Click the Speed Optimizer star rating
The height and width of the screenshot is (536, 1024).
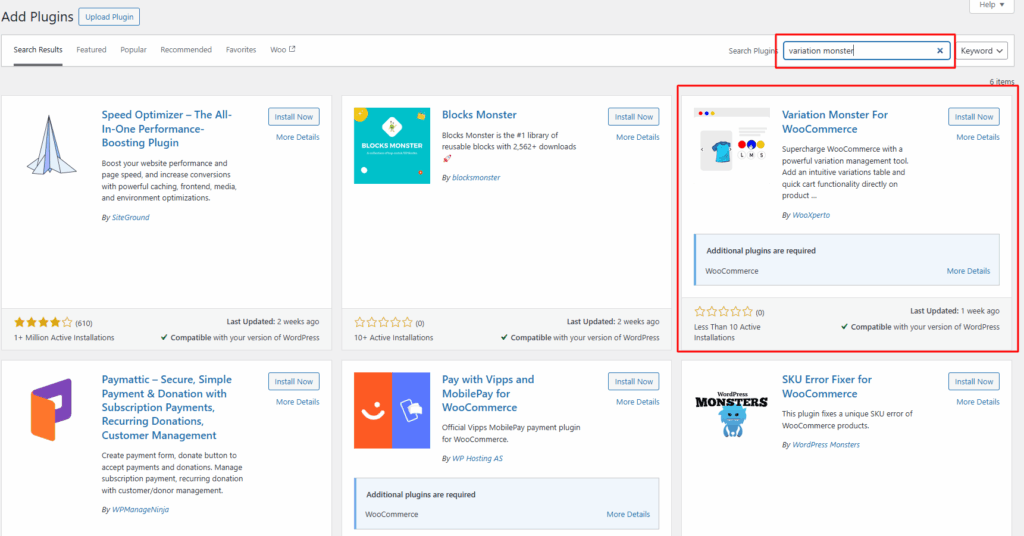click(x=43, y=323)
